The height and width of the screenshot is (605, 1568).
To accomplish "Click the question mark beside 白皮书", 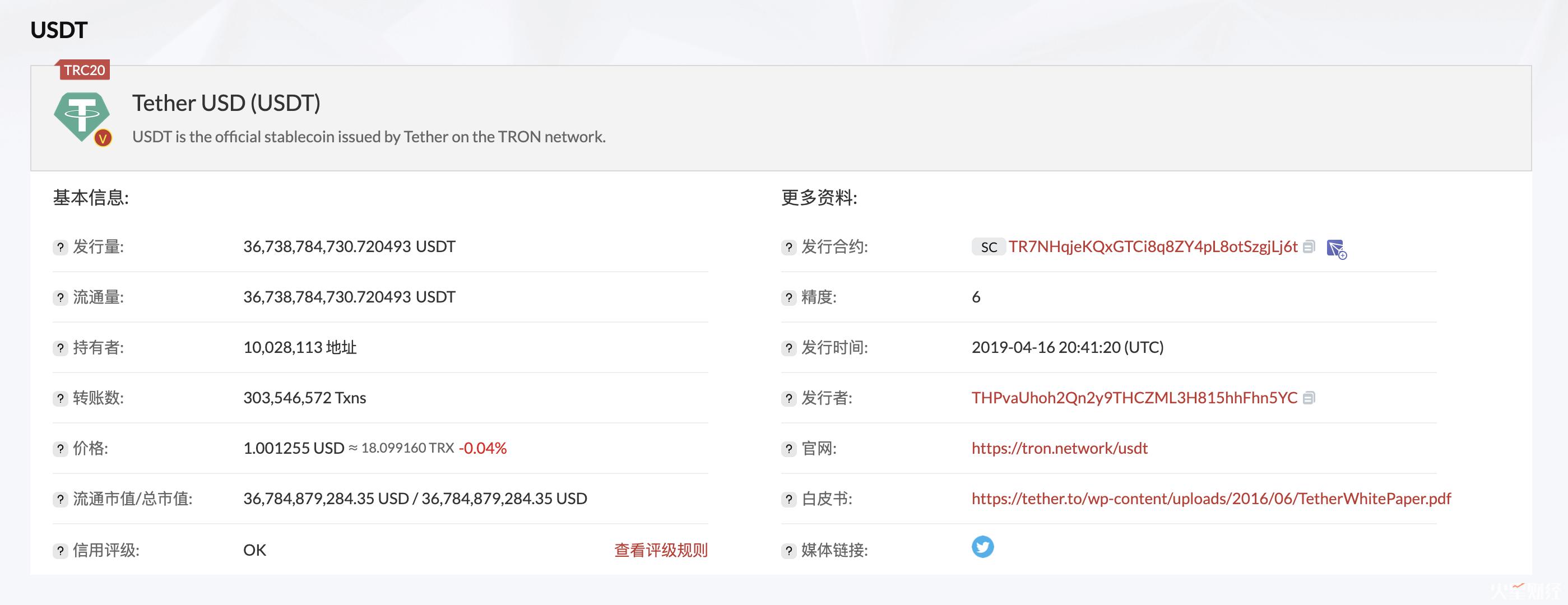I will click(790, 499).
